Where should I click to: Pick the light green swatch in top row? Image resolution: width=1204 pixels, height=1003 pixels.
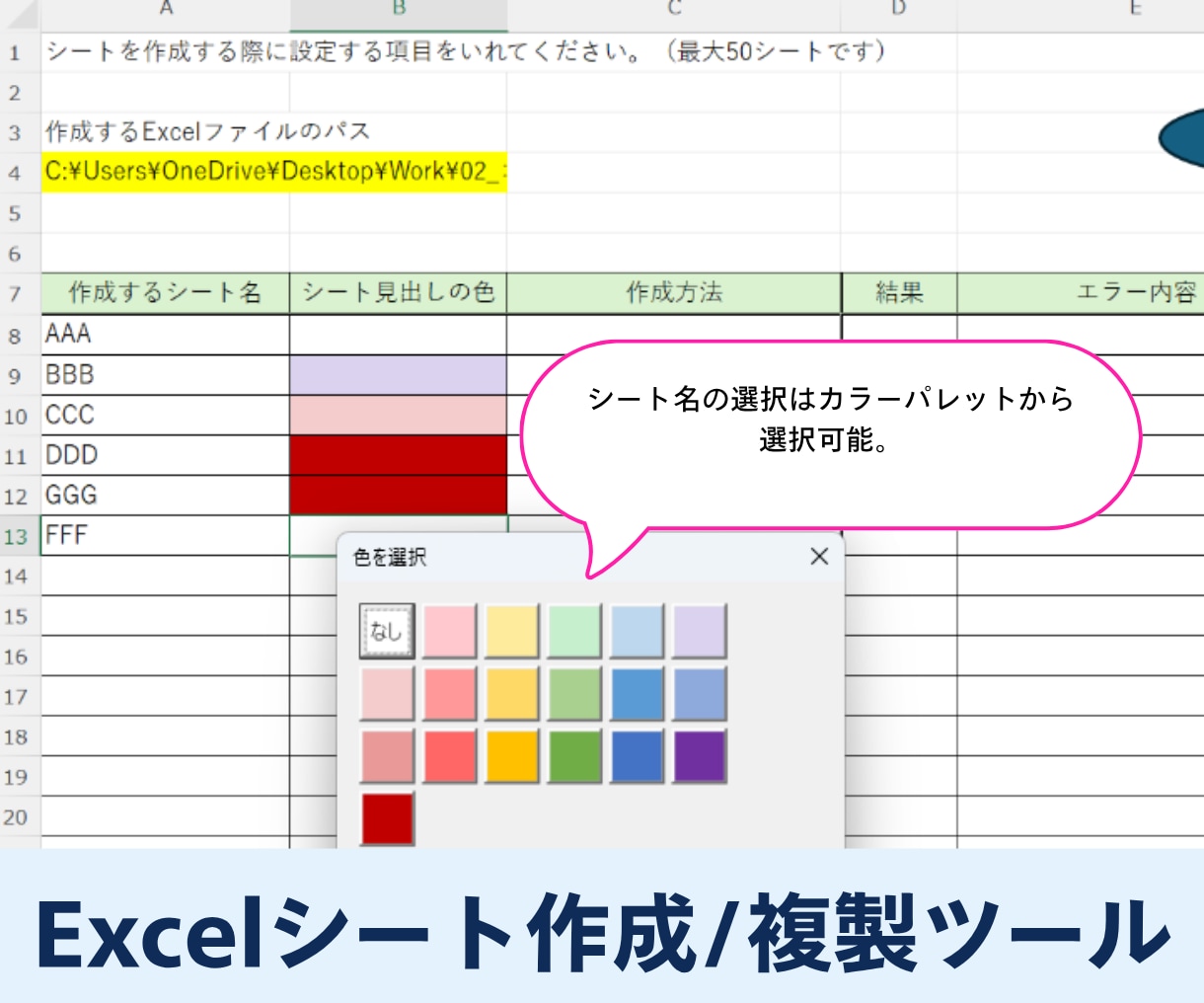[x=574, y=631]
